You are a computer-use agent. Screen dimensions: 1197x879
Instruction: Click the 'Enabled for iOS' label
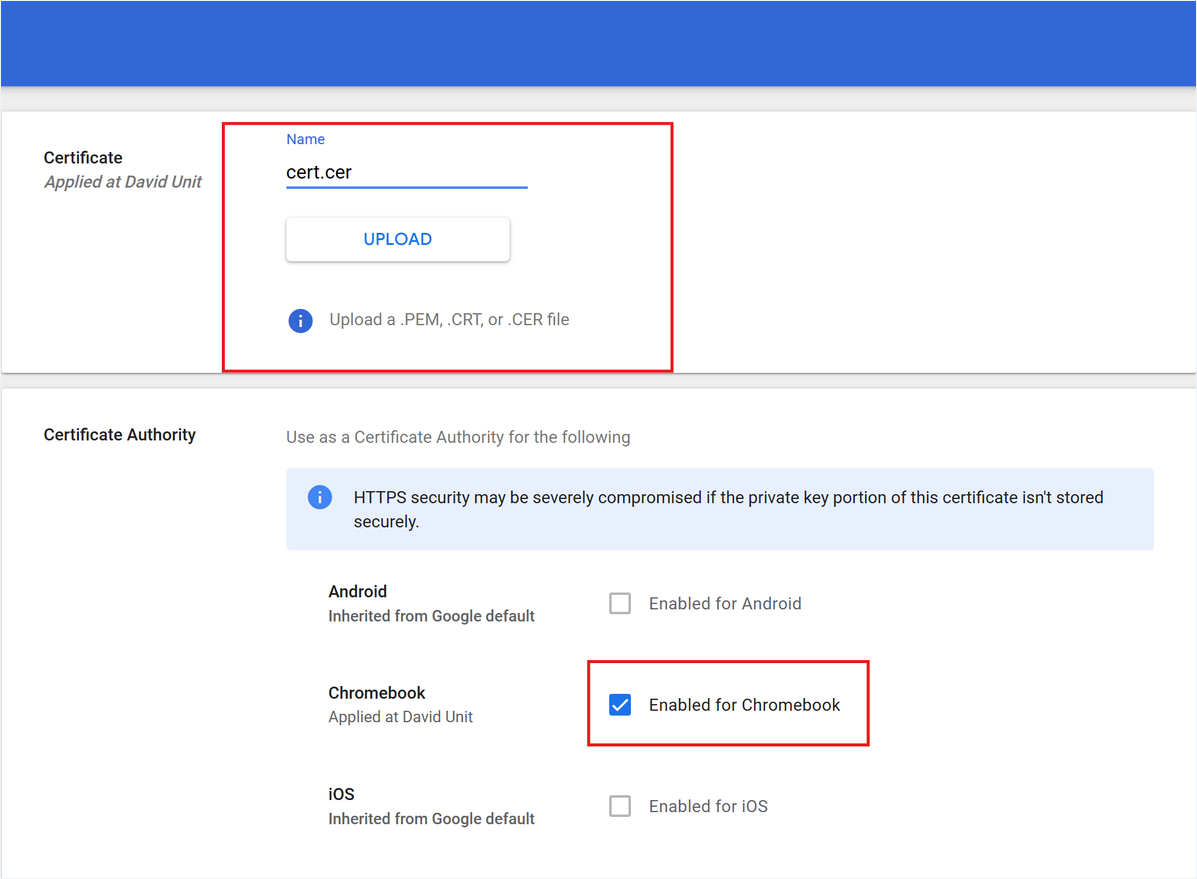[x=708, y=806]
